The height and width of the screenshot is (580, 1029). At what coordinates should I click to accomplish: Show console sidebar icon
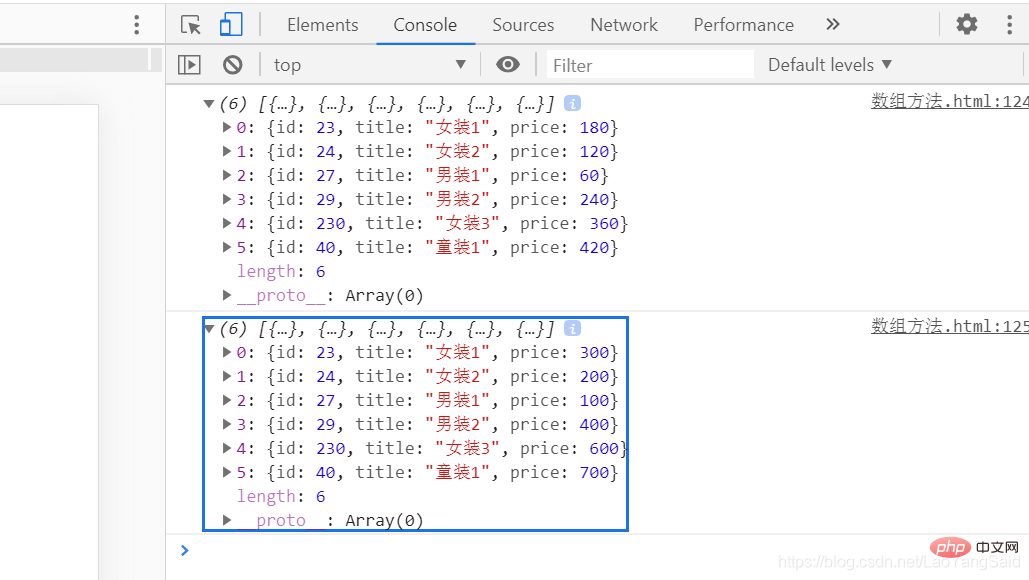coord(189,65)
